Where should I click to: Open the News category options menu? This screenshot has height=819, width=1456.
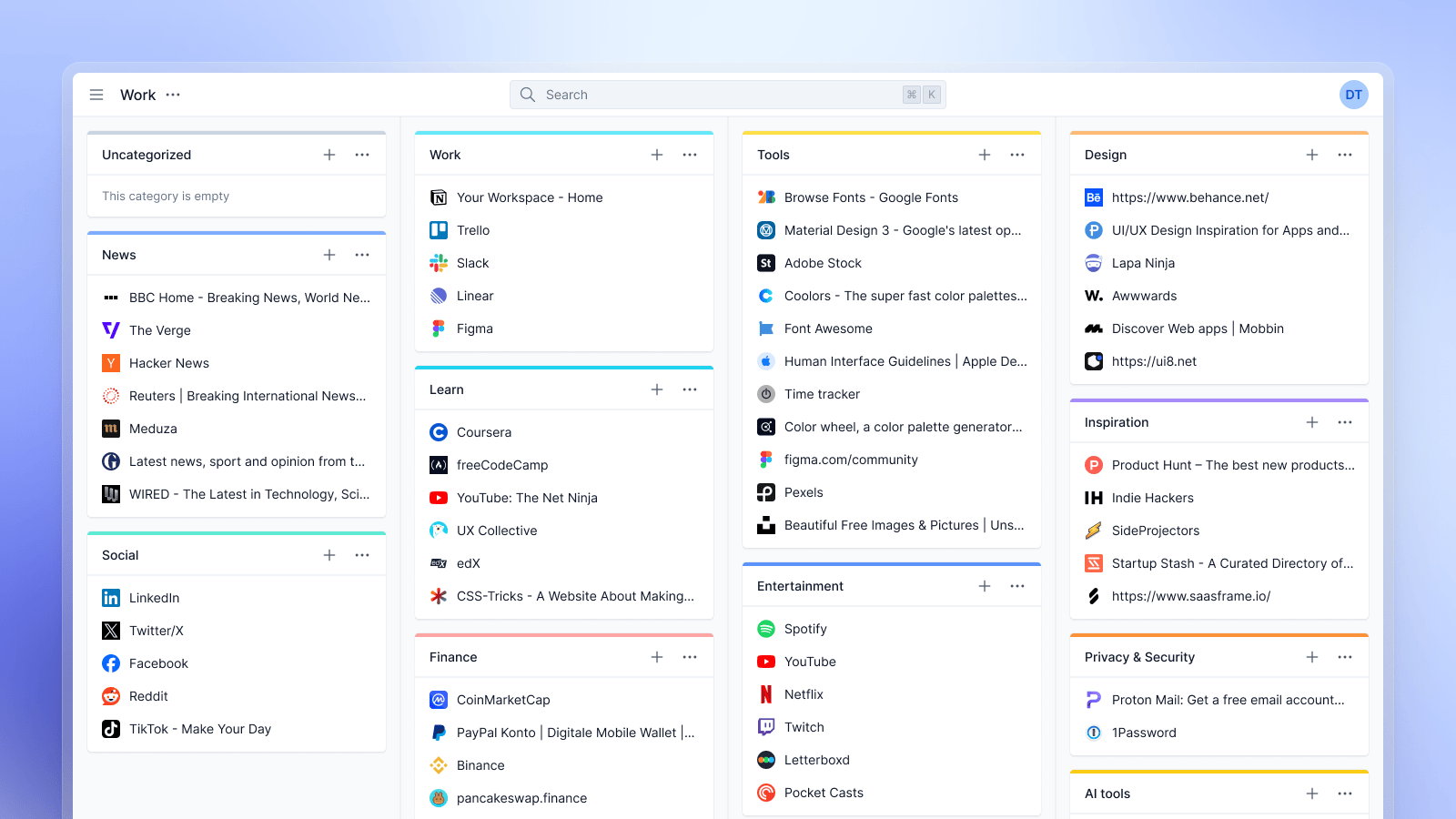click(362, 255)
